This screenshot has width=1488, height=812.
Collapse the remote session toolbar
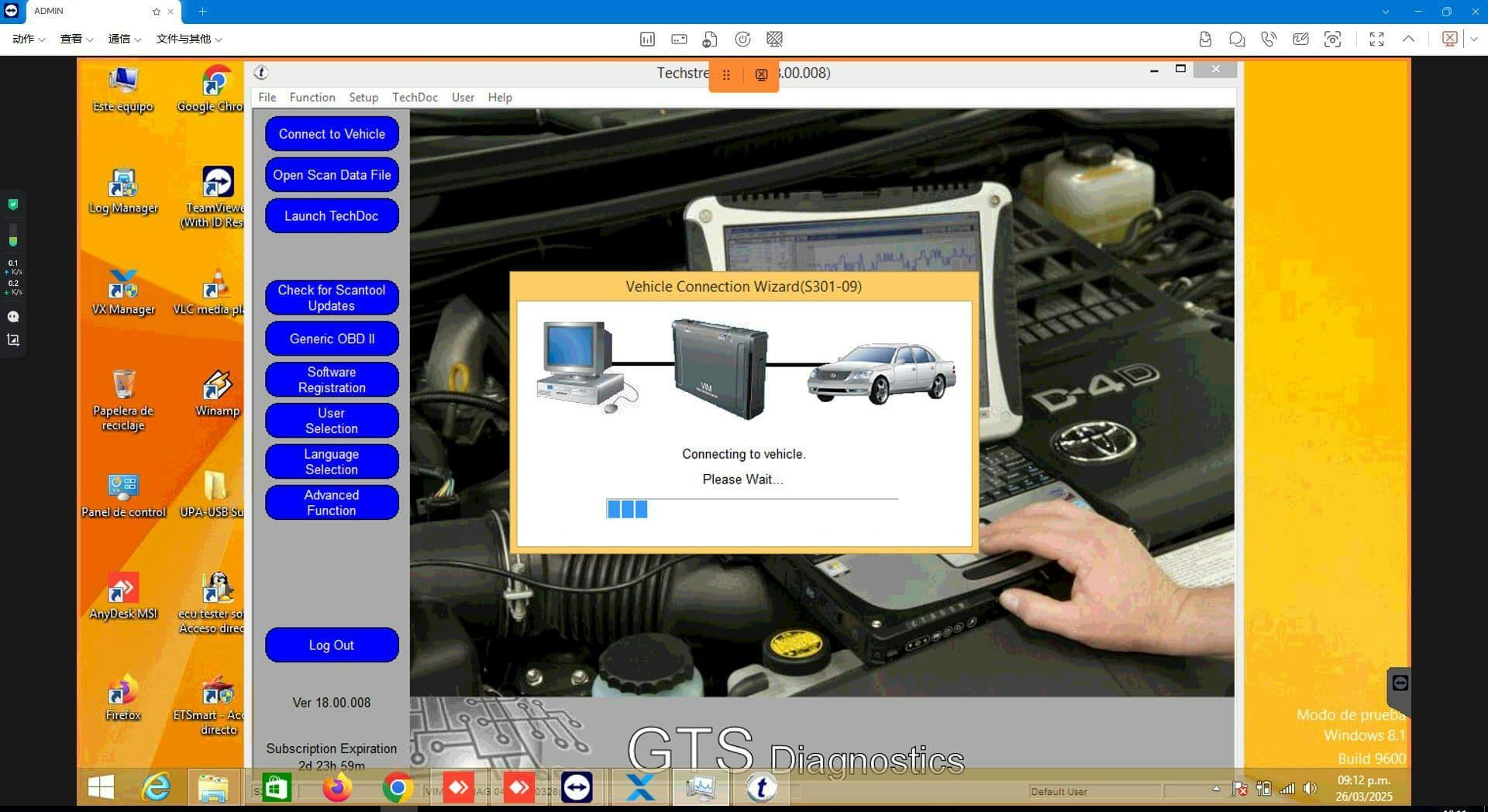click(1408, 39)
